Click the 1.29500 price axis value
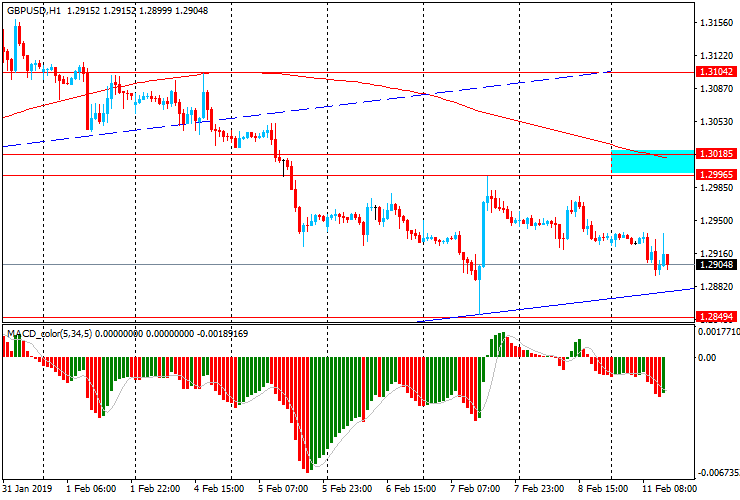Image resolution: width=740 pixels, height=500 pixels. [x=716, y=221]
